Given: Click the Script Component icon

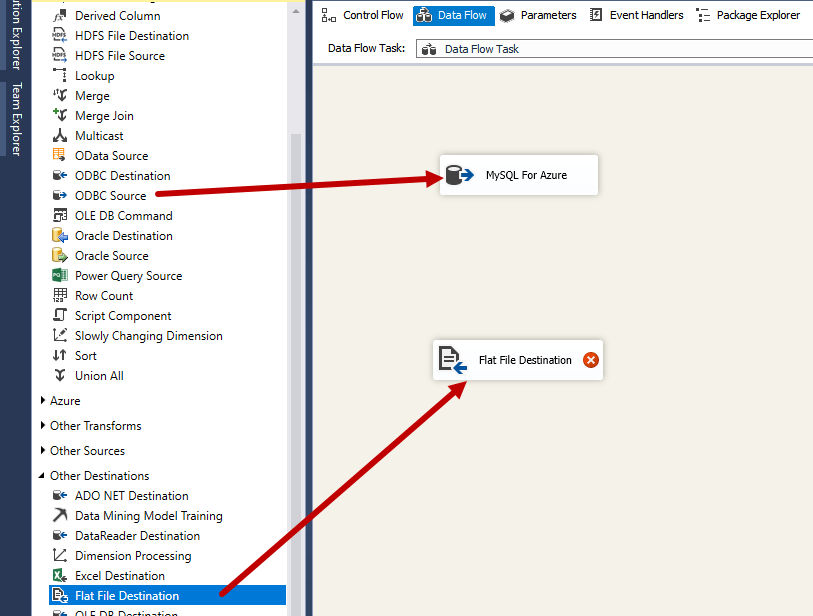Looking at the screenshot, I should click(60, 315).
